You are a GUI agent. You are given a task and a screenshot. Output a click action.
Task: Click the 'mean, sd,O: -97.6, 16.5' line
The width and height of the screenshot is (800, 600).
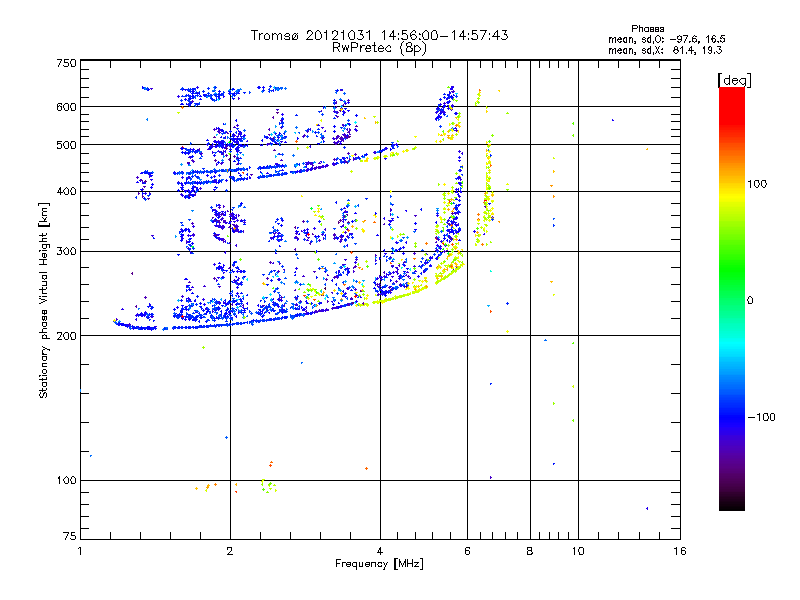pos(666,39)
